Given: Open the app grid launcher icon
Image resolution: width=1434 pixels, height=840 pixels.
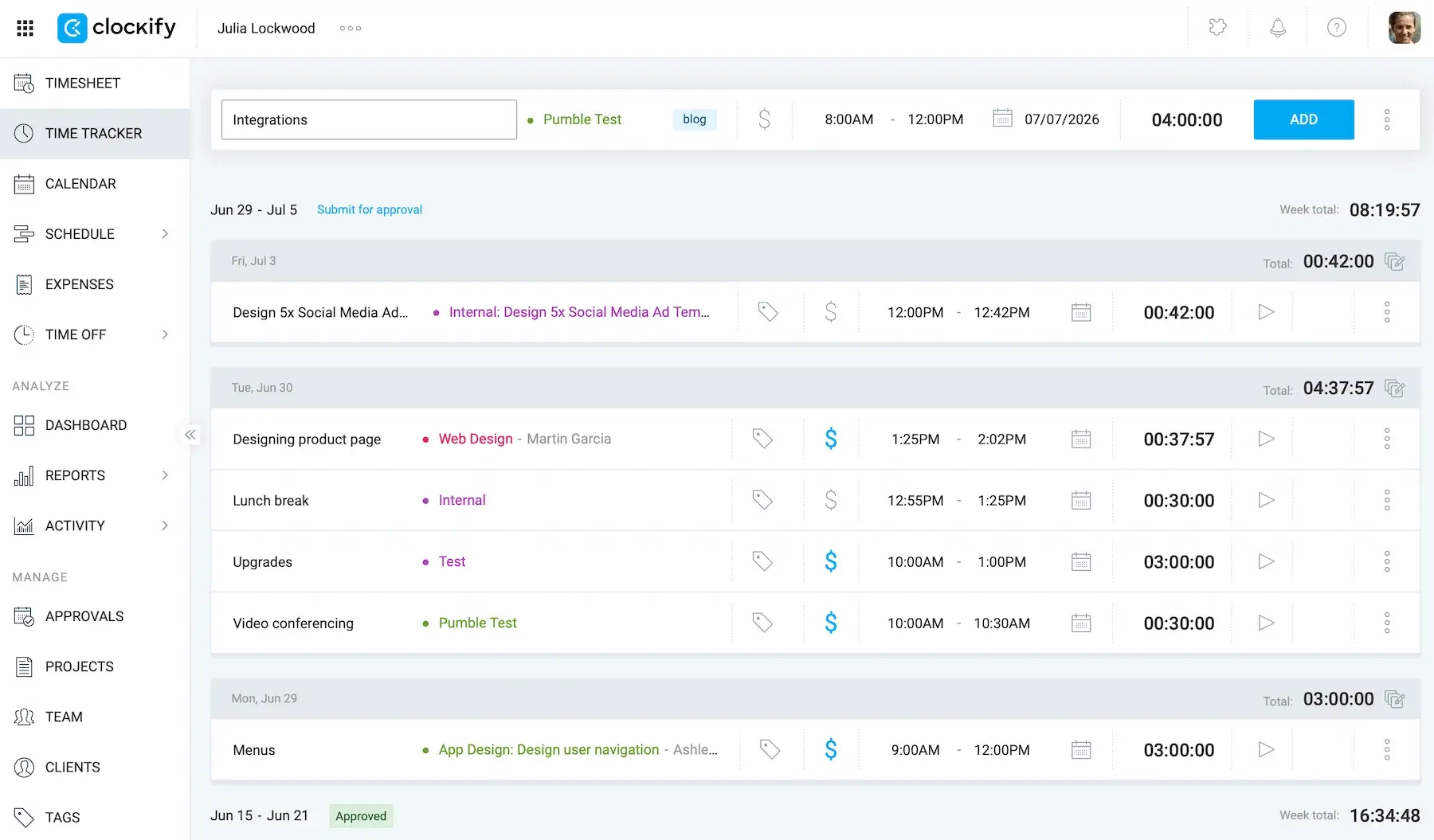Looking at the screenshot, I should click(25, 28).
